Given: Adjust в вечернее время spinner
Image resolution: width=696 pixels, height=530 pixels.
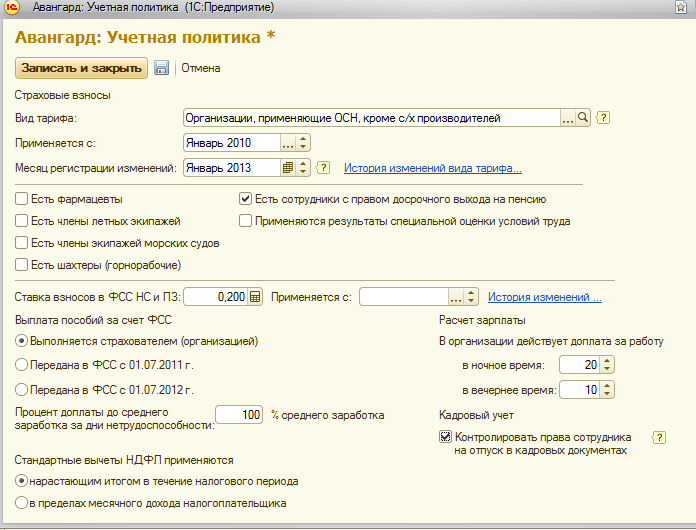Looking at the screenshot, I should (x=607, y=390).
